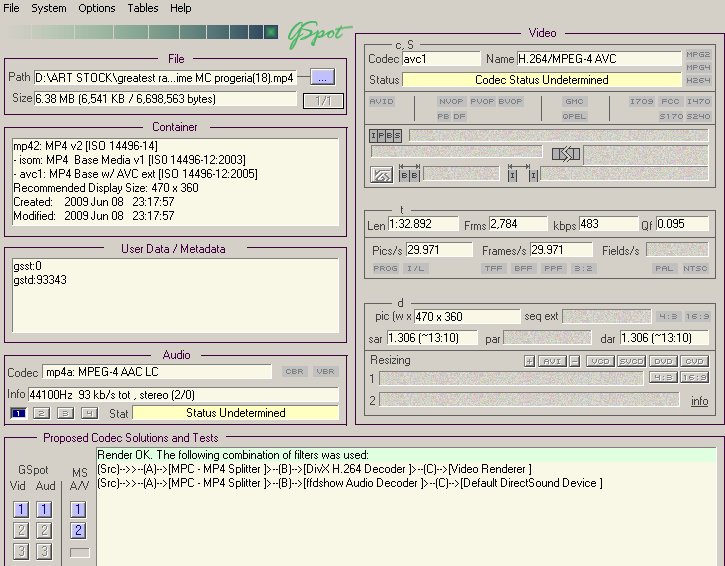Click the B-frame distance icon

click(409, 173)
